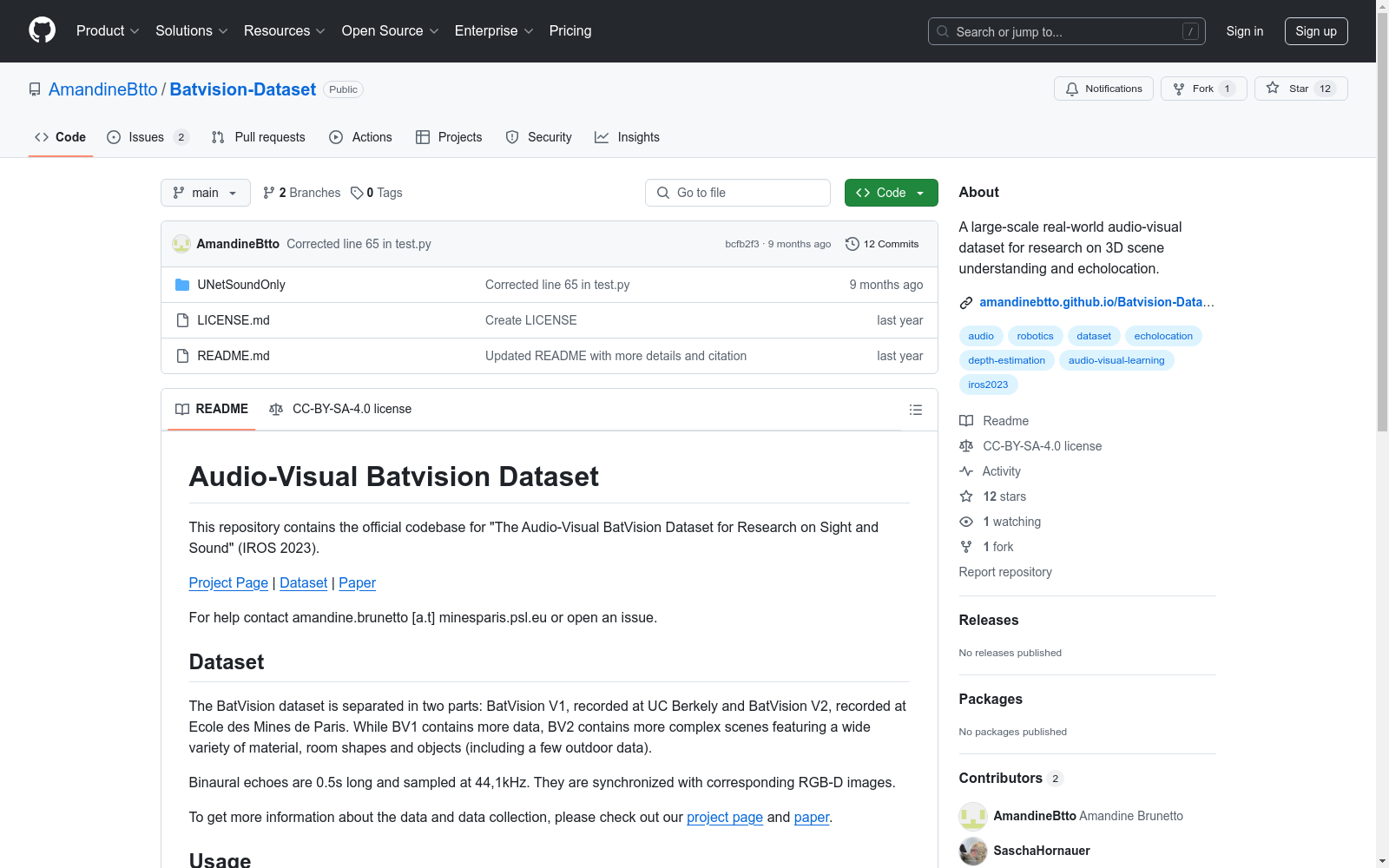Click the branches icon beside 2 Branches

(x=269, y=193)
